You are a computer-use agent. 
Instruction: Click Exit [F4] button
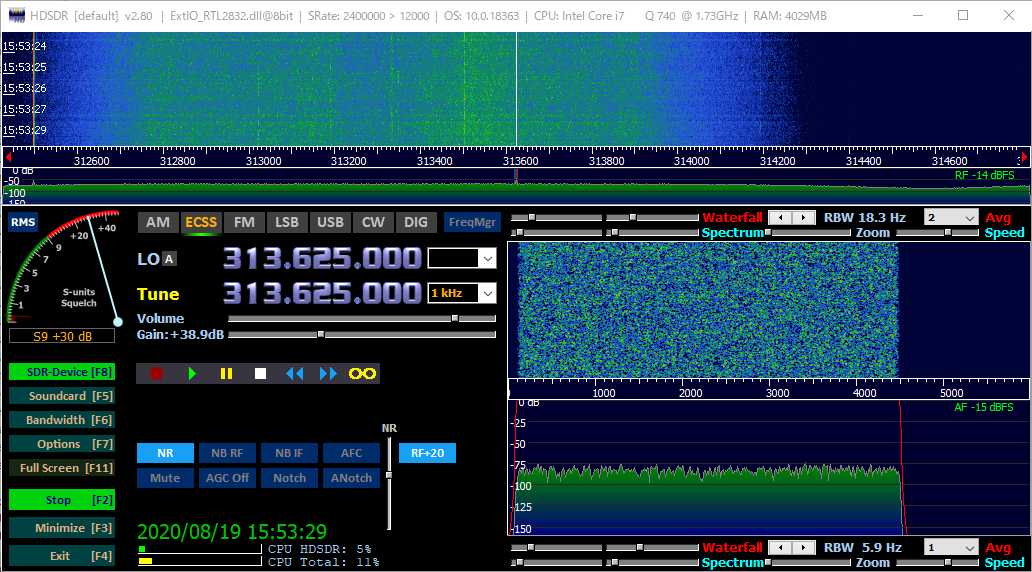coord(62,556)
